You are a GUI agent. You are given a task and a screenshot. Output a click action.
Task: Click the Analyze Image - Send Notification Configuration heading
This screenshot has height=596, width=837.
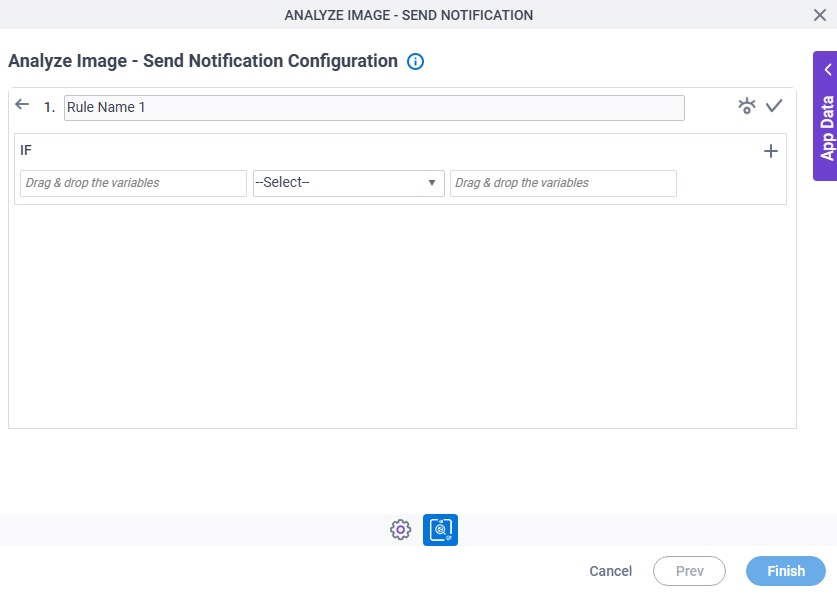pyautogui.click(x=203, y=61)
